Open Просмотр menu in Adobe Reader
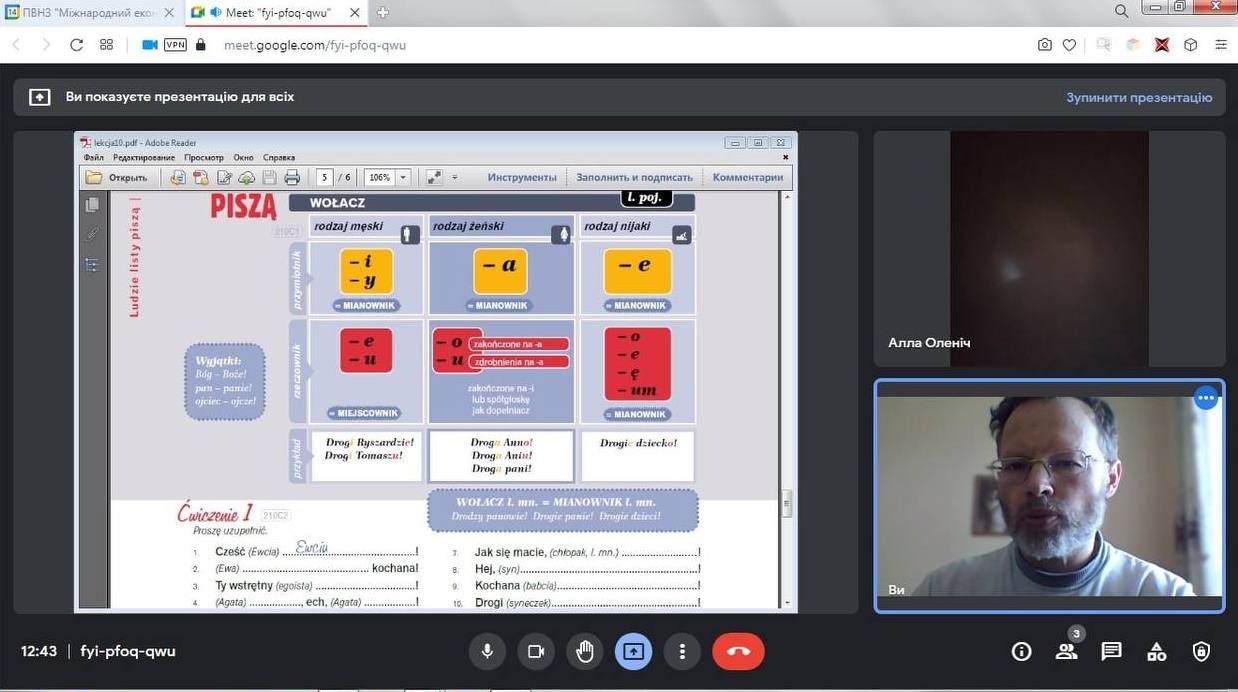This screenshot has width=1238, height=692. click(204, 157)
